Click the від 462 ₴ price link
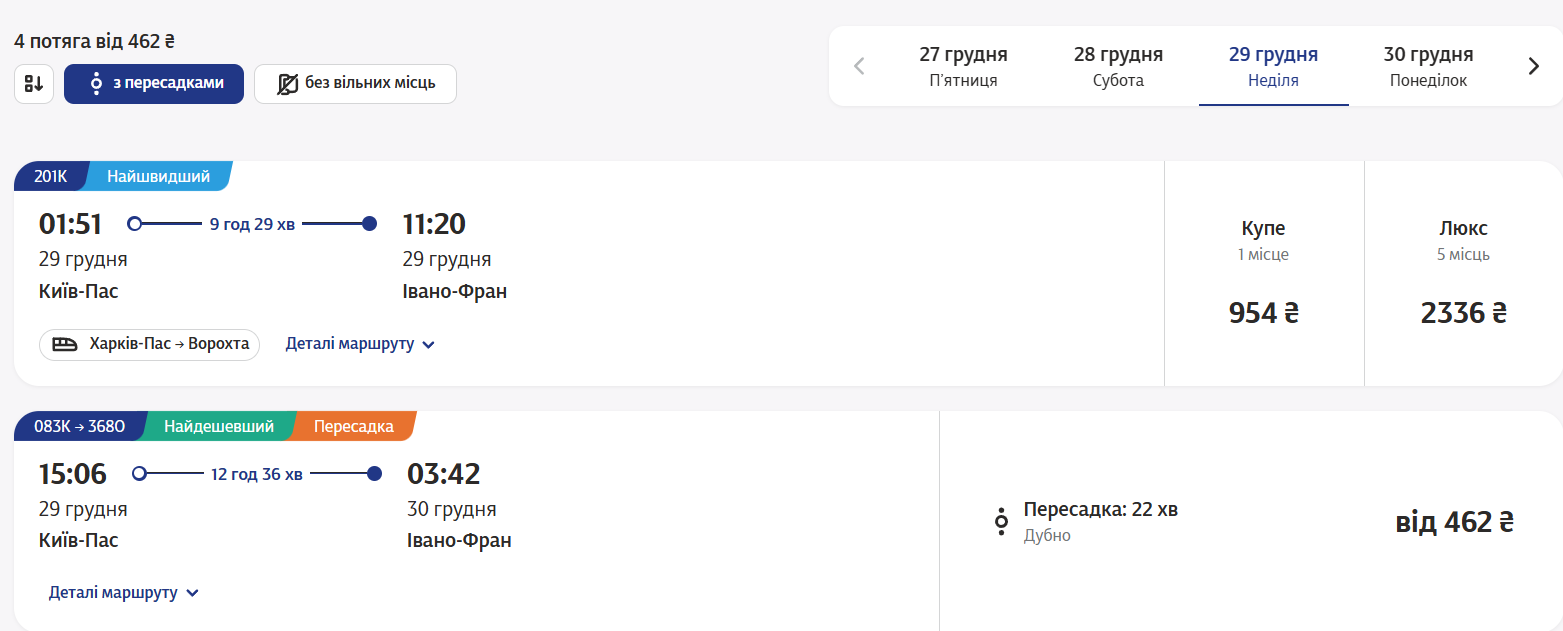The width and height of the screenshot is (1563, 631). coord(1455,521)
